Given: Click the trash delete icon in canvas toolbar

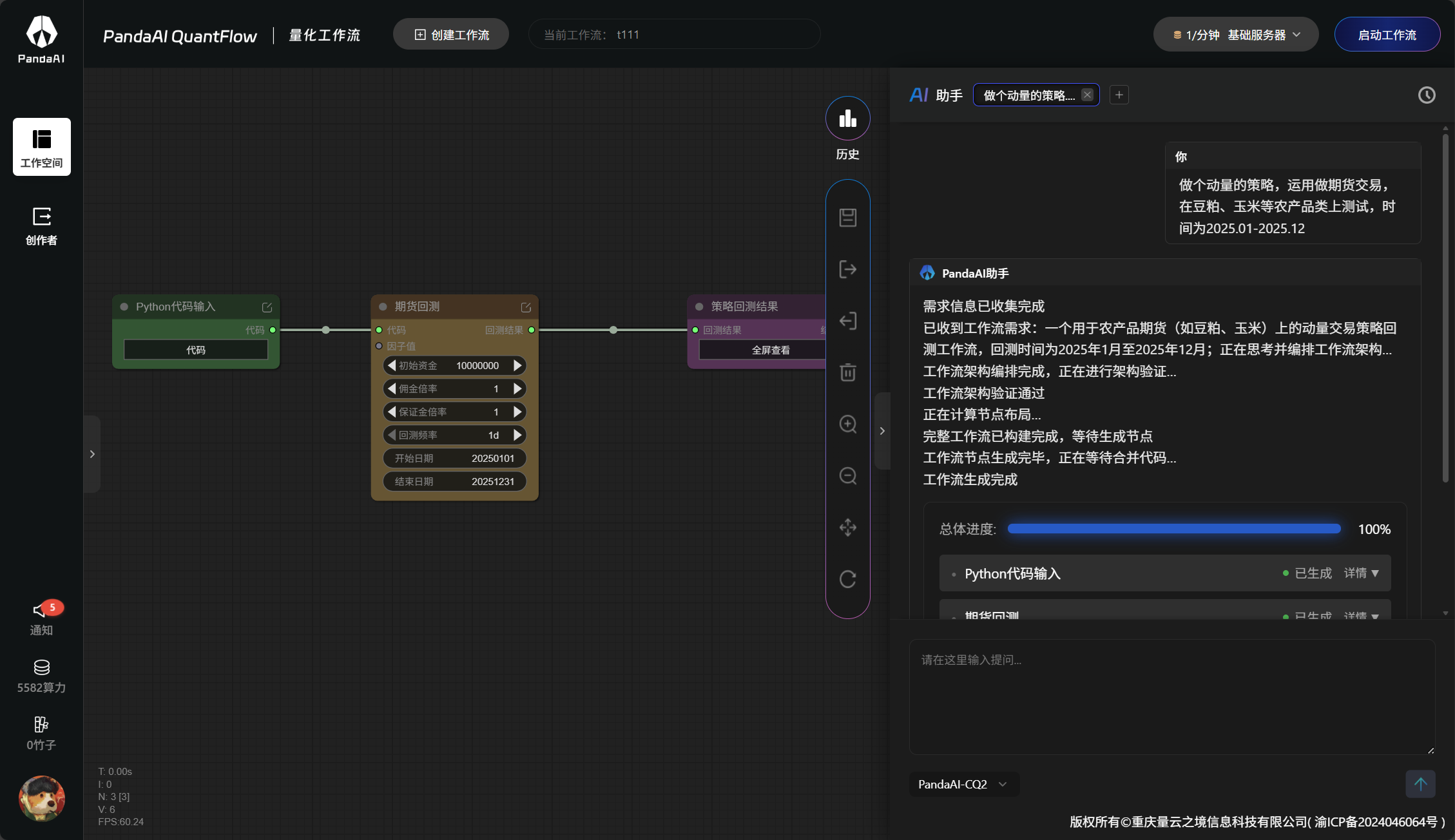Looking at the screenshot, I should [x=848, y=372].
